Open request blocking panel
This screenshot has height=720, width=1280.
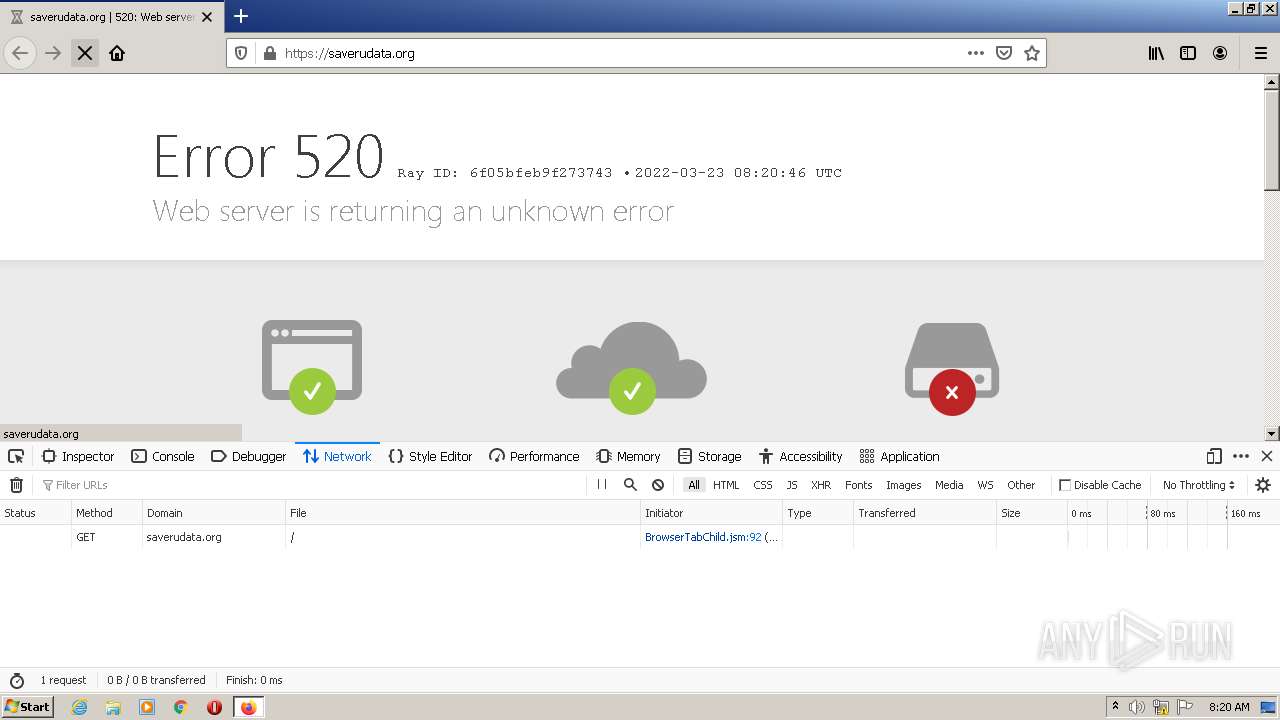pyautogui.click(x=658, y=484)
